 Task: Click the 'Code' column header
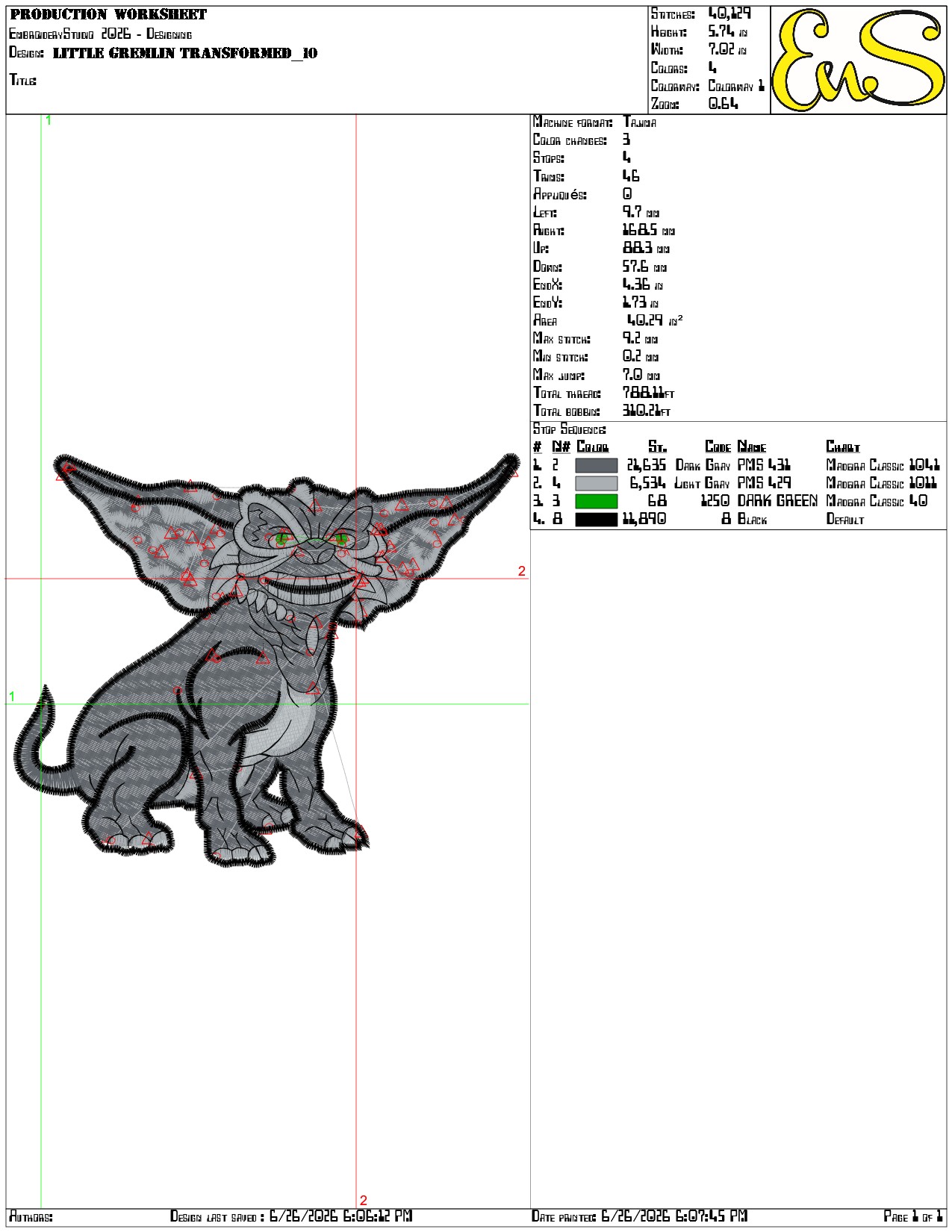(x=718, y=447)
